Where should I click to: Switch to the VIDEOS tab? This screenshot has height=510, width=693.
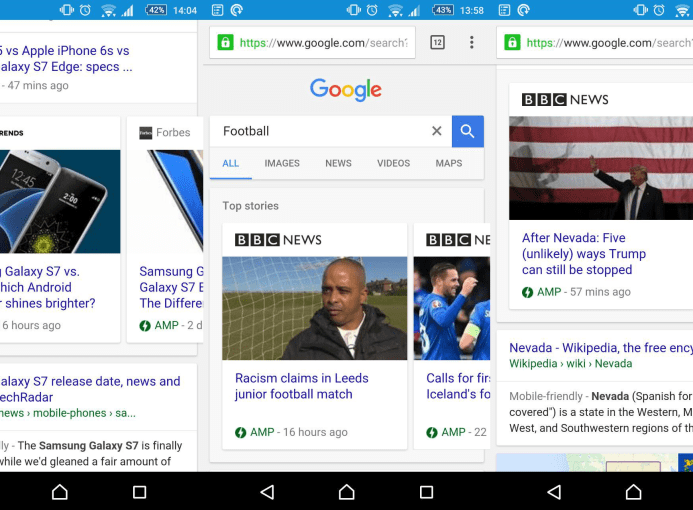point(393,164)
